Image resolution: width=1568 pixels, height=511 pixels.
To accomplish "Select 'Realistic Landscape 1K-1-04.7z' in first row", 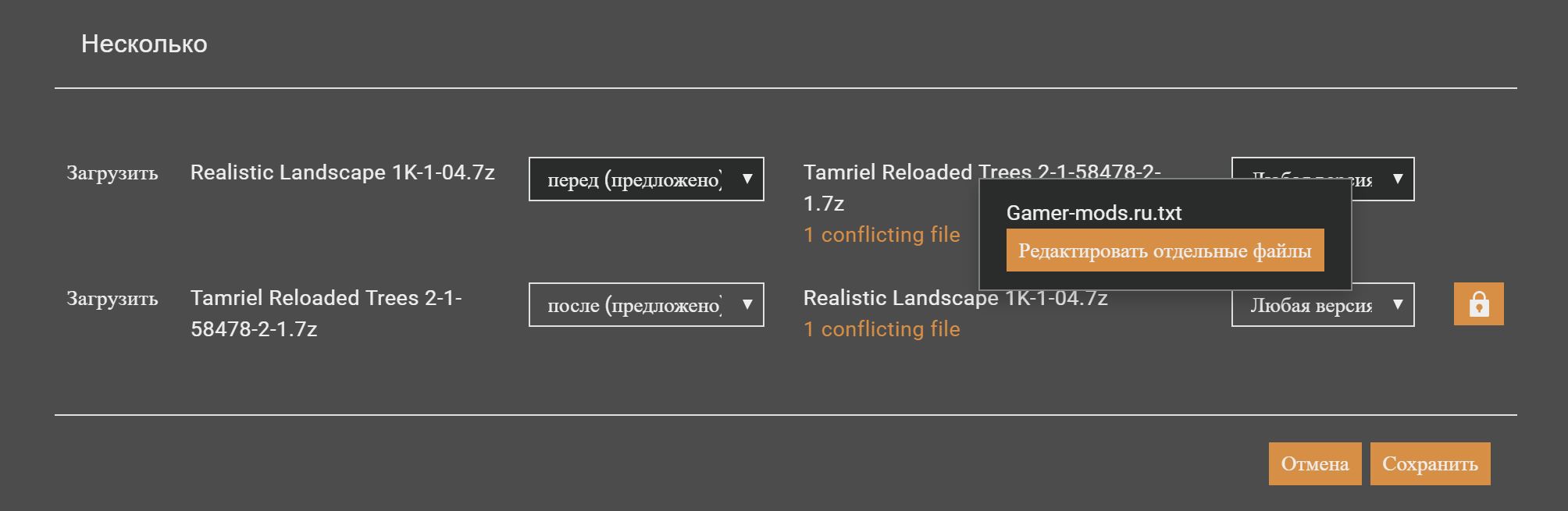I will click(x=342, y=172).
